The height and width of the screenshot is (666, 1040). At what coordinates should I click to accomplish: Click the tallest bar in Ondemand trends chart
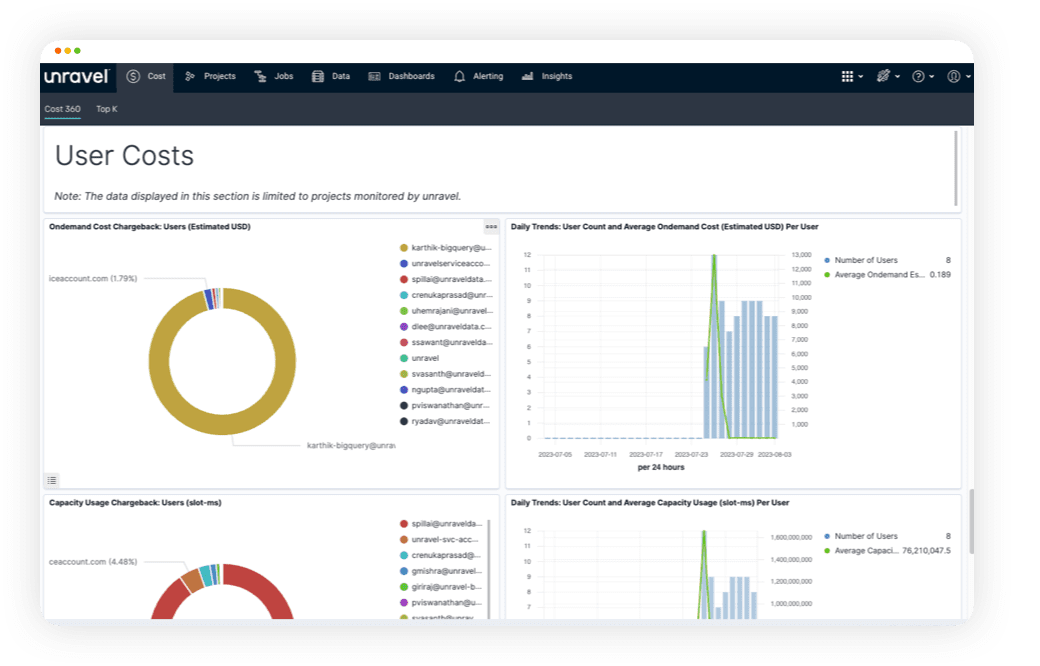tap(714, 346)
